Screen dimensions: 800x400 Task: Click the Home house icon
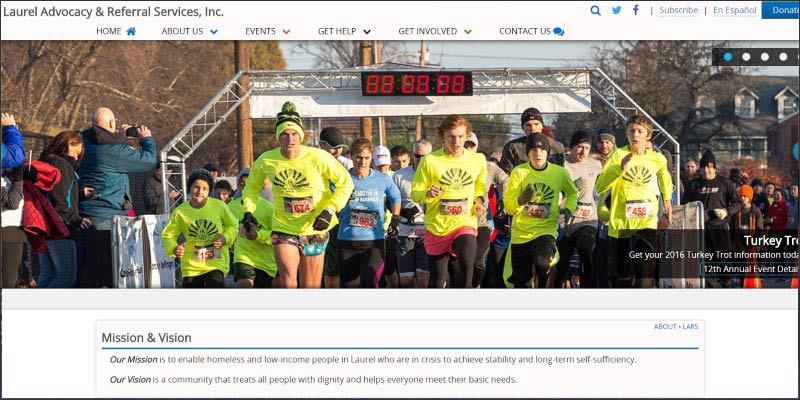click(x=131, y=31)
